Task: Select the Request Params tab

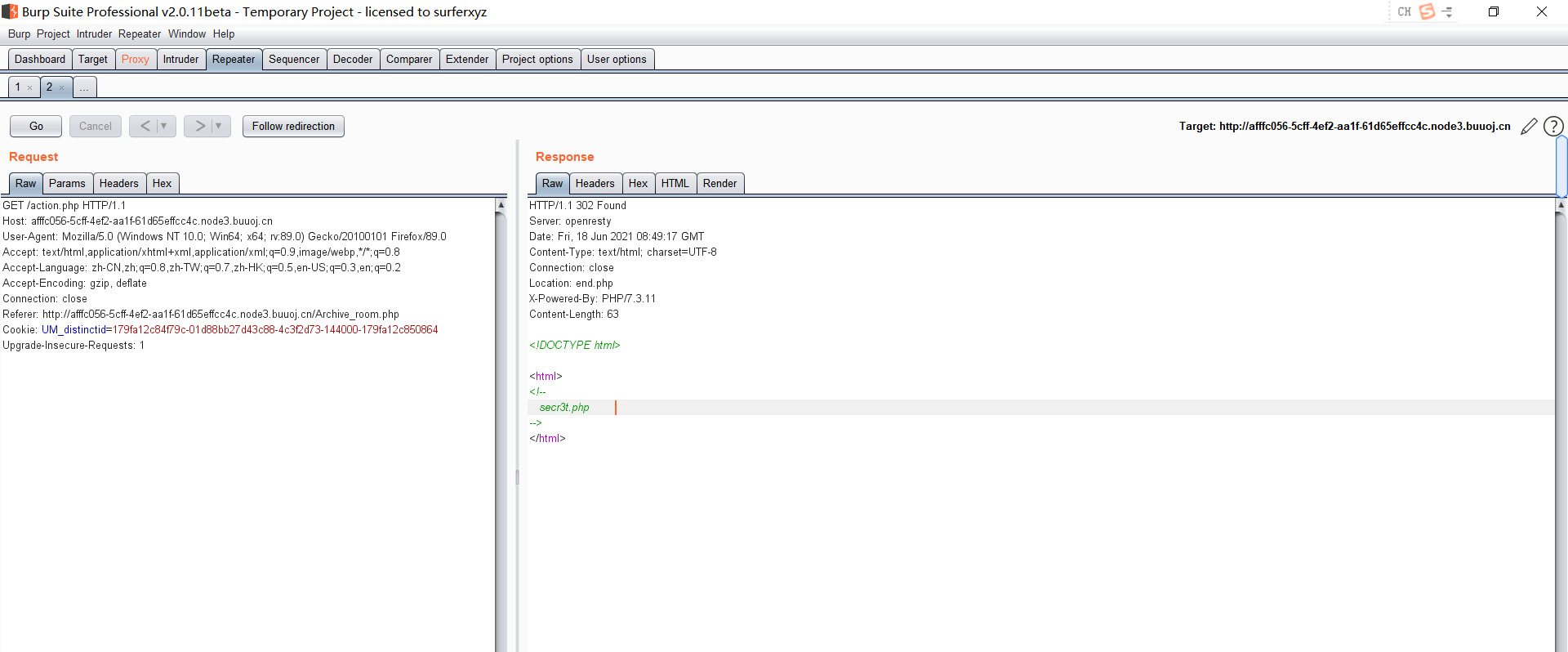Action: 67,183
